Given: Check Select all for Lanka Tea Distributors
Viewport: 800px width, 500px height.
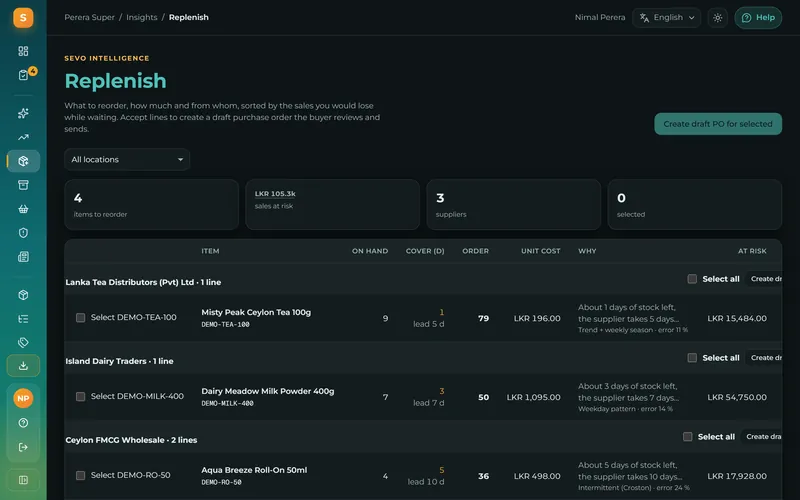Looking at the screenshot, I should coord(692,279).
